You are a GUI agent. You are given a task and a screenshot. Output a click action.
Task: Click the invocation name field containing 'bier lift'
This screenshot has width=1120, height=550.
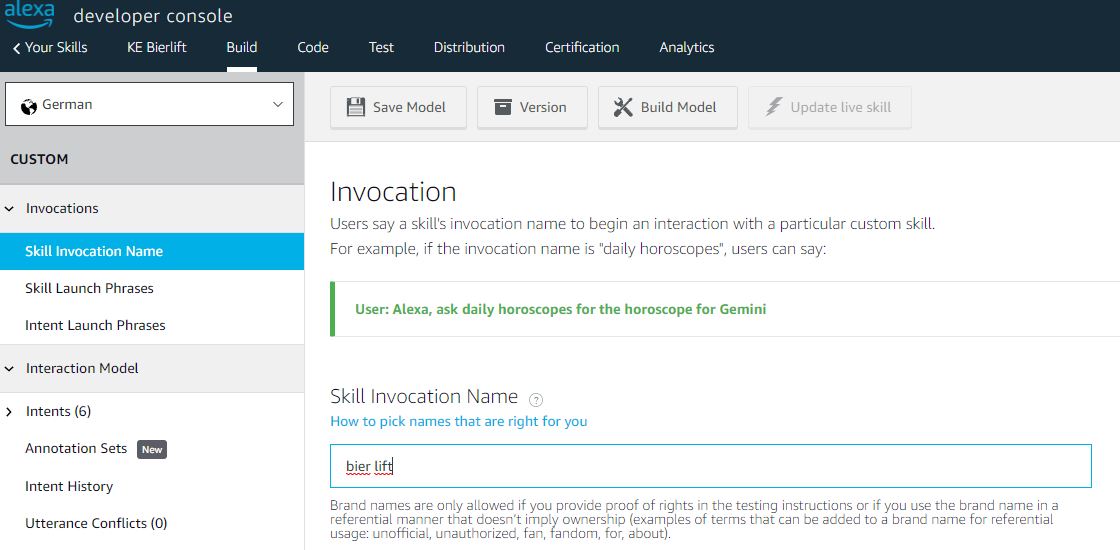pos(711,466)
